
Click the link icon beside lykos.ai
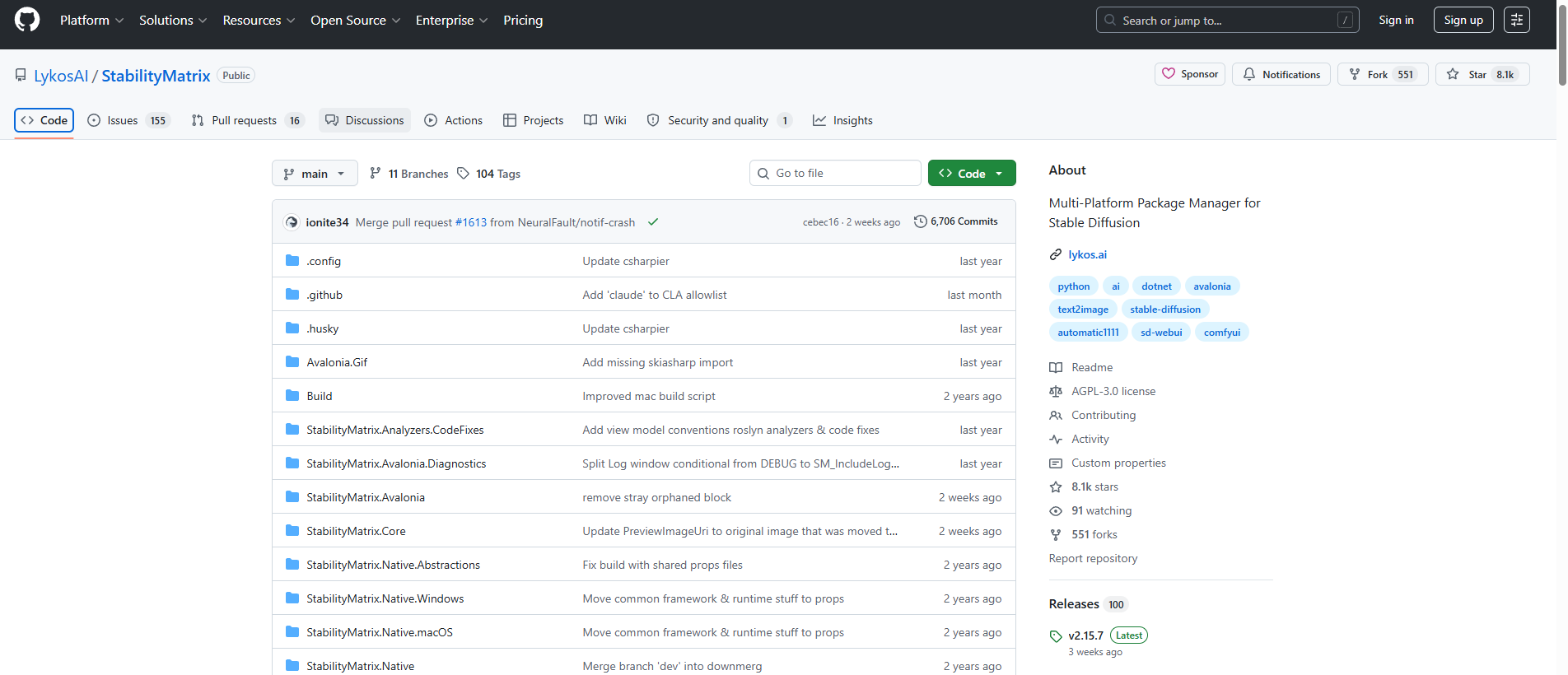1056,255
